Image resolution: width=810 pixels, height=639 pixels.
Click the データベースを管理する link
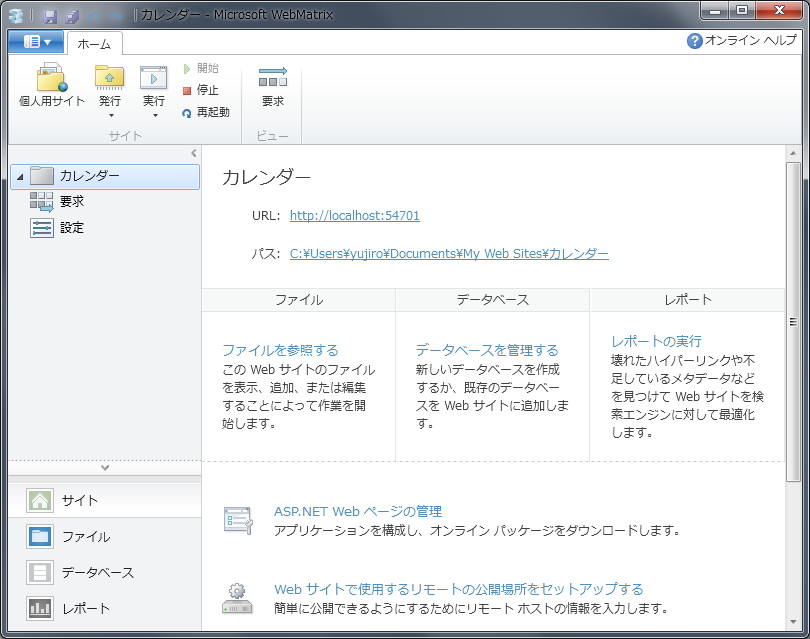490,350
